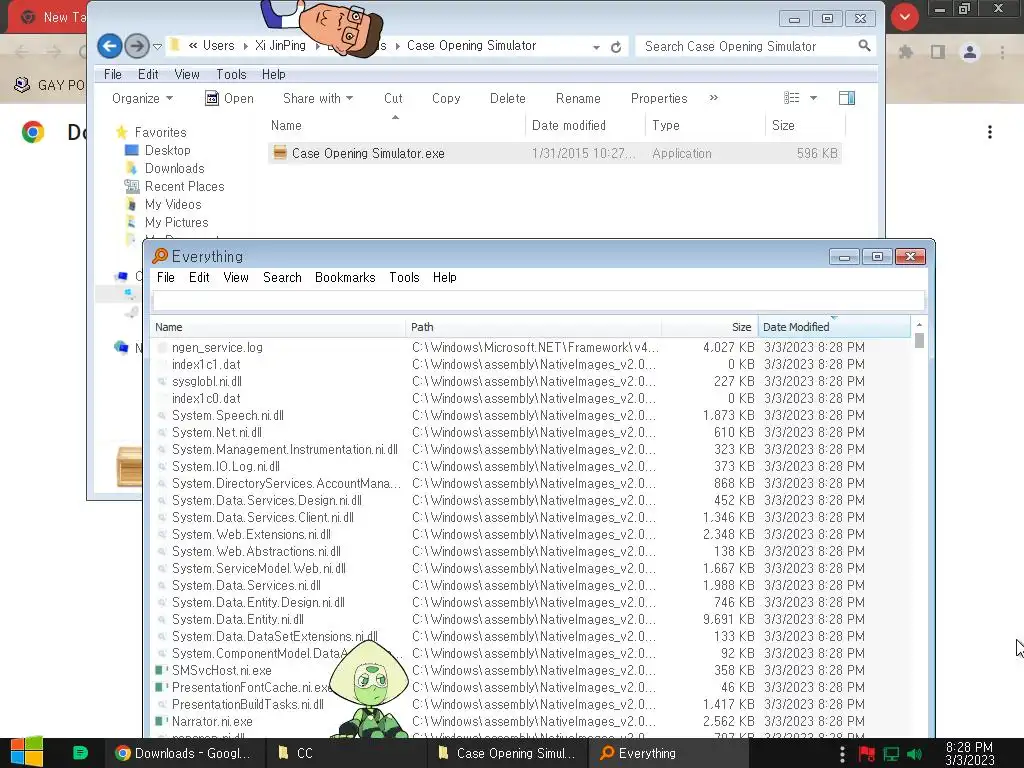
Task: Change view using the Explorer view icon
Action: click(792, 98)
